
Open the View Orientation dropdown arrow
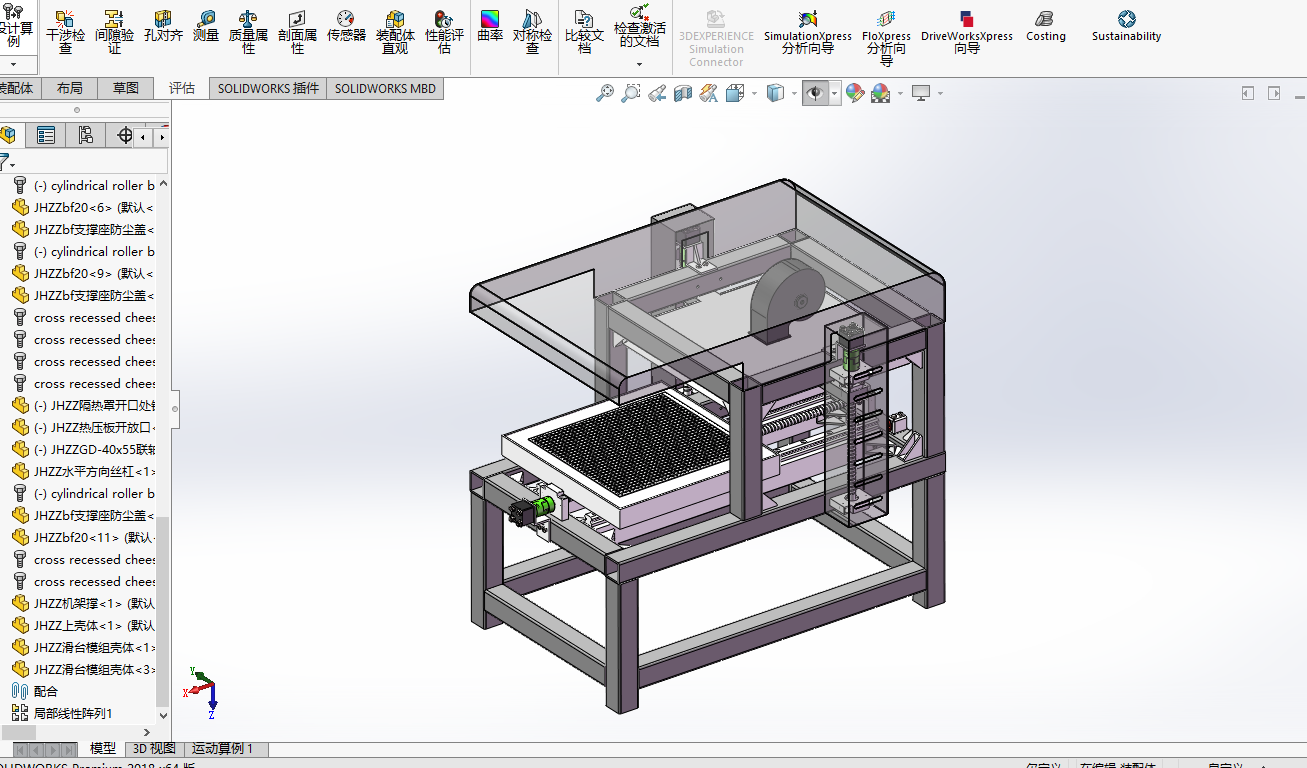tap(754, 93)
